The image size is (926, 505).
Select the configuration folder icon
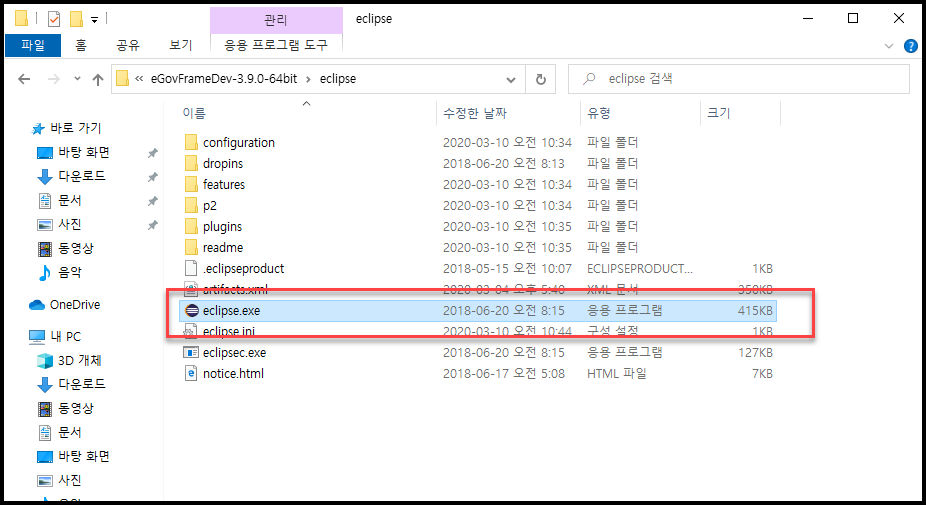click(191, 142)
